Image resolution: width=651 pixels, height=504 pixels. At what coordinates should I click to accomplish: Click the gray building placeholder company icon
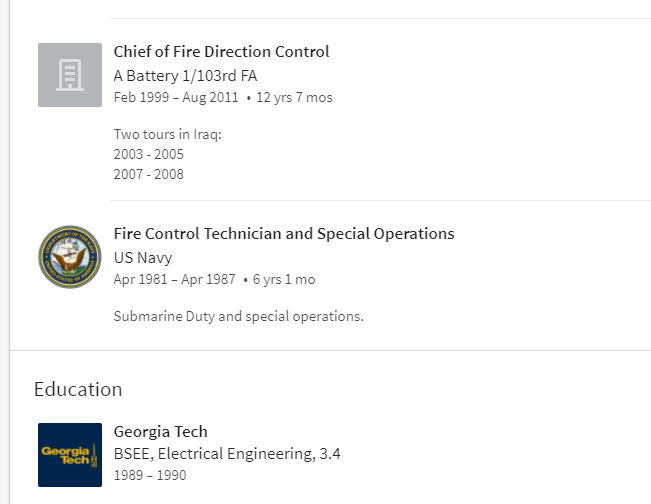(70, 75)
